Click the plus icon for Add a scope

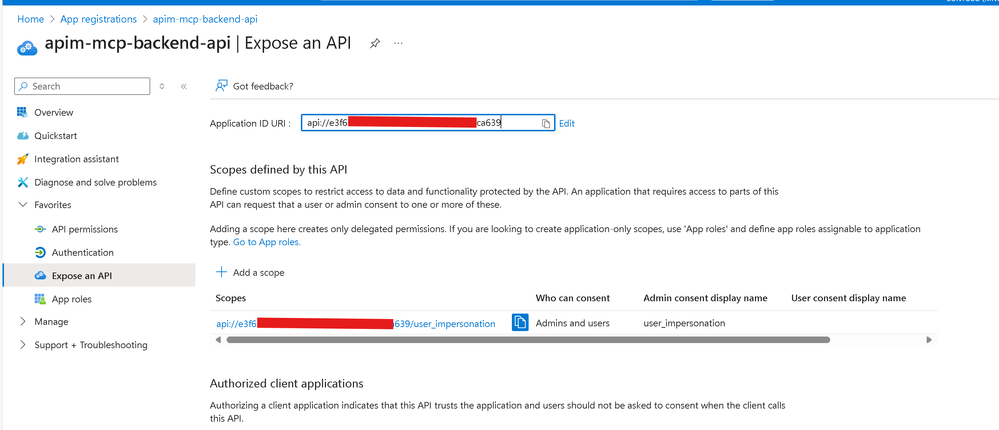[222, 272]
